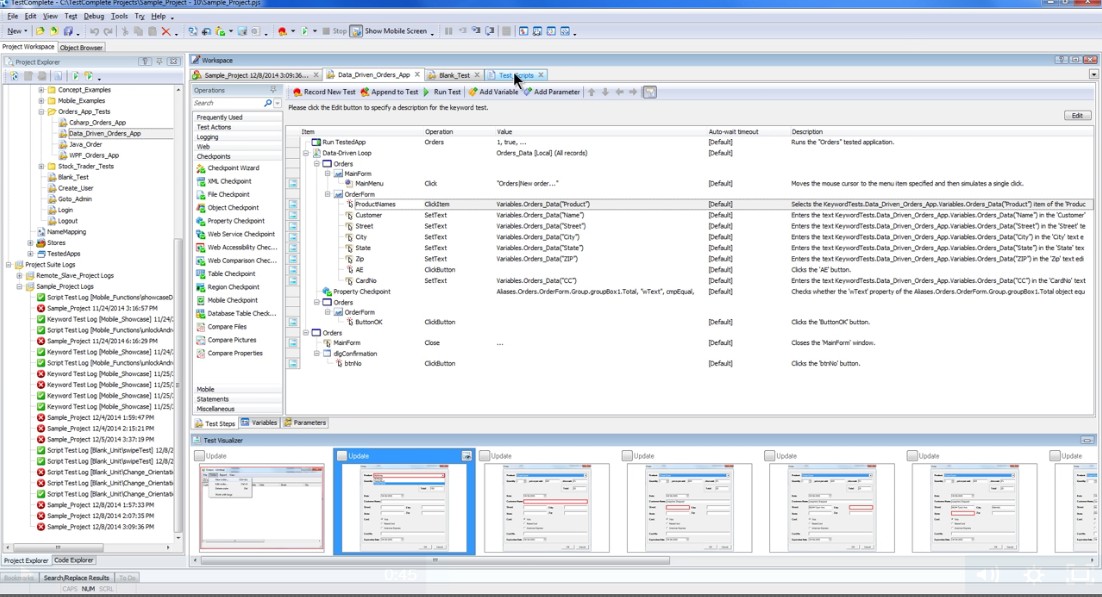This screenshot has height=597, width=1102.
Task: Expand the Stock_Trader_Tests folder
Action: (41, 167)
